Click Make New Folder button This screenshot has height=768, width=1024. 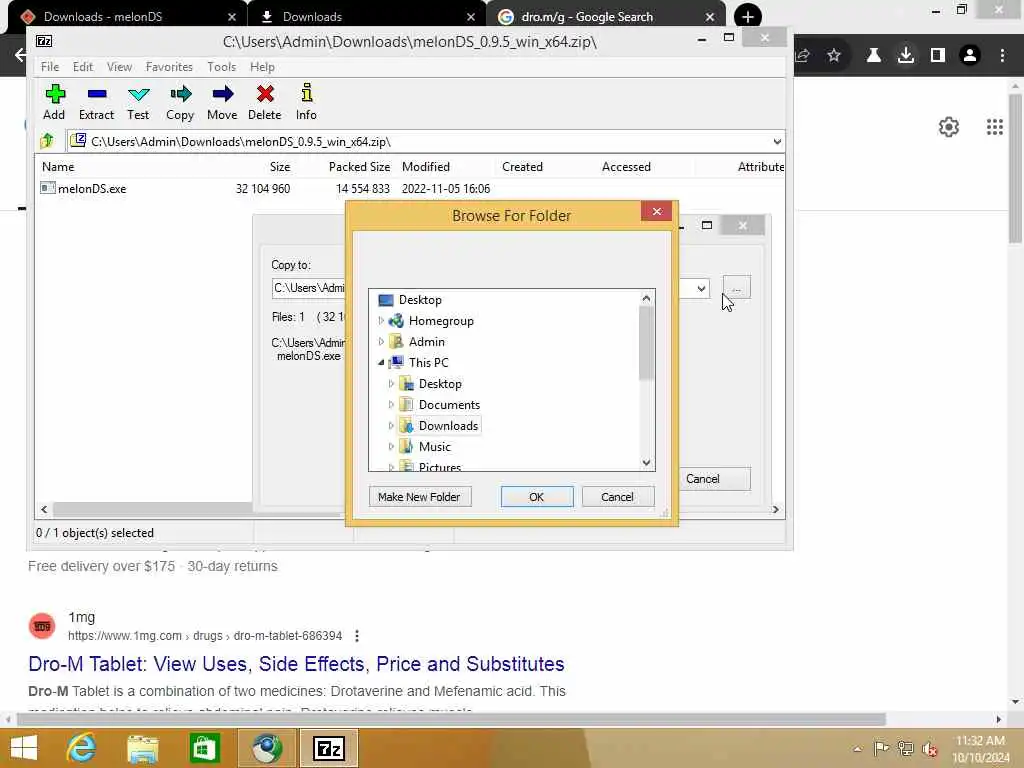tap(419, 497)
